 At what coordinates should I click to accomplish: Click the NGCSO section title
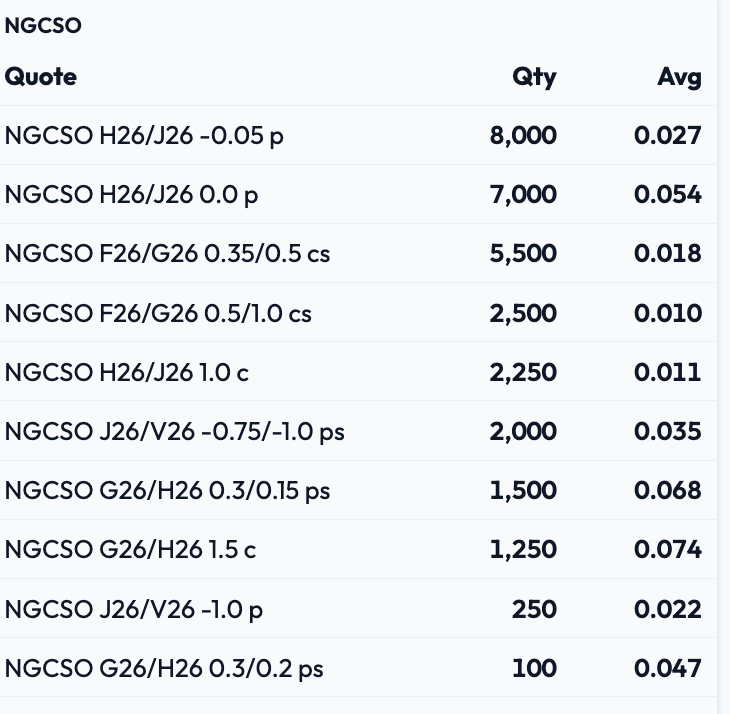point(43,25)
